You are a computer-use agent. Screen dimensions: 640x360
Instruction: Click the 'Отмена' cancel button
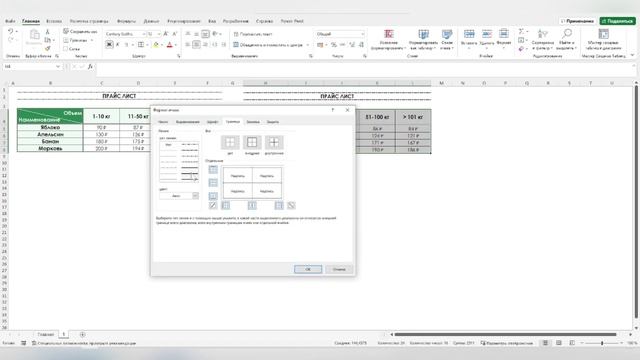pos(339,269)
